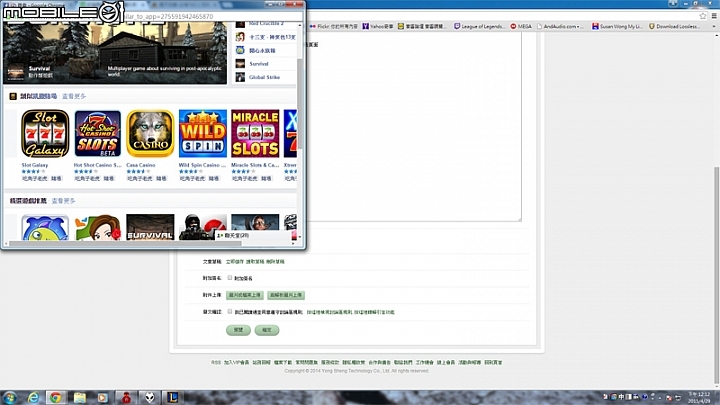Image resolution: width=720 pixels, height=405 pixels.
Task: Open the Yahoo bookmark
Action: (x=378, y=27)
